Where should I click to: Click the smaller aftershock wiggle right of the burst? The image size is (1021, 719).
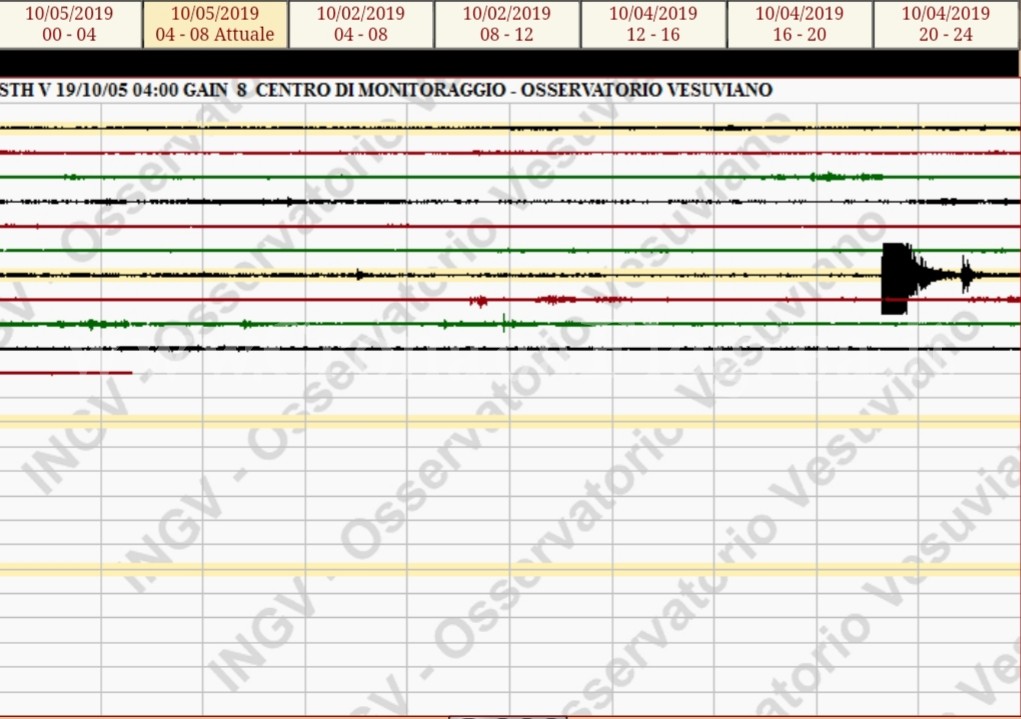tap(967, 274)
